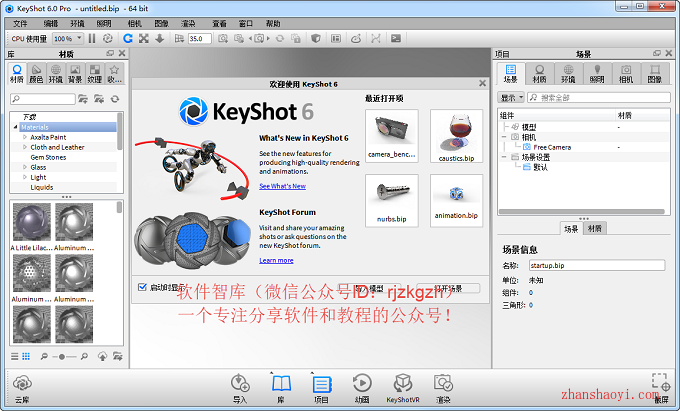Select Free Camera in scene tree

[552, 147]
